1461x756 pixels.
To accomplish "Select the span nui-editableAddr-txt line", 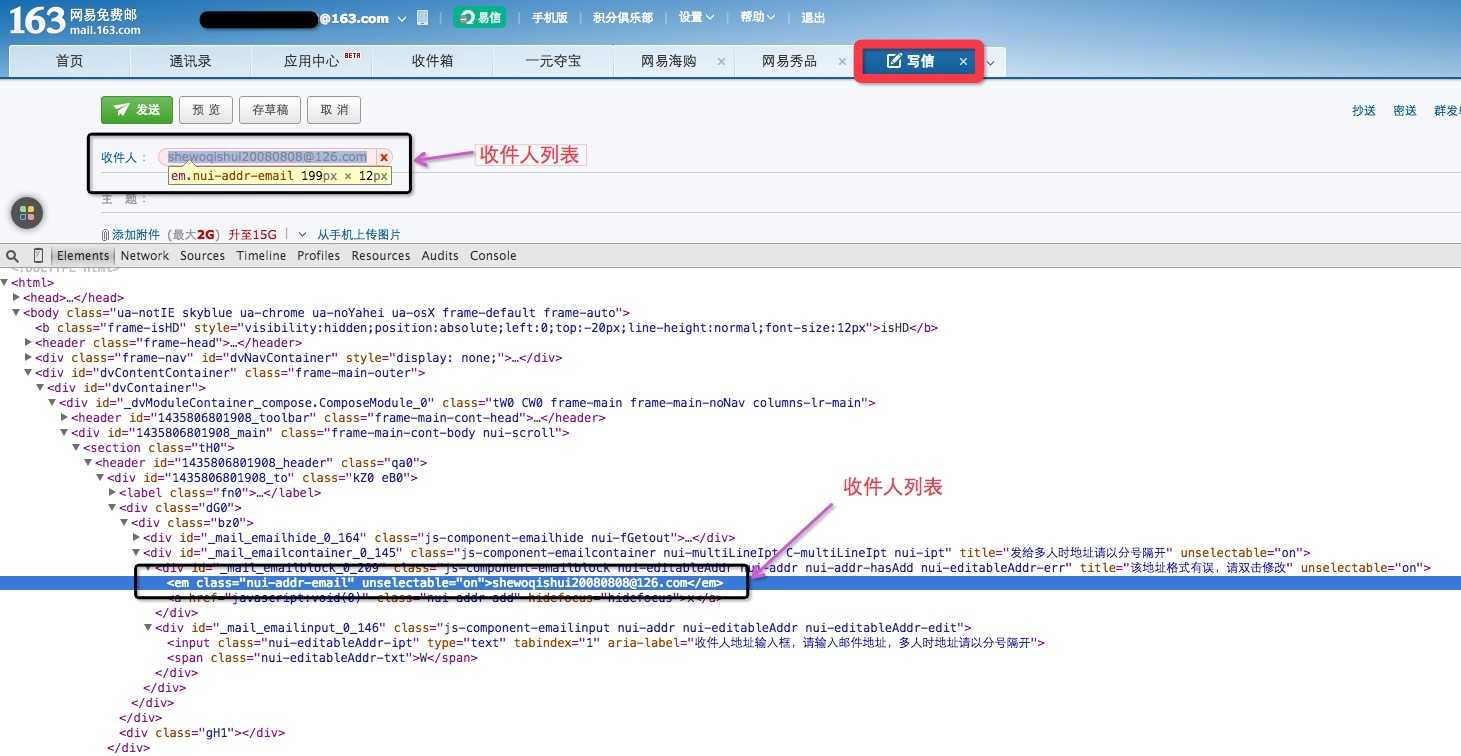I will pyautogui.click(x=322, y=658).
